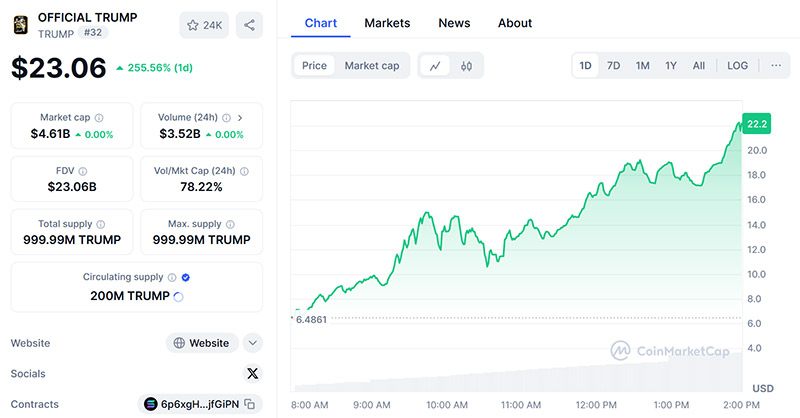Click the OFFICIAL TRUMP coin logo

20,25
